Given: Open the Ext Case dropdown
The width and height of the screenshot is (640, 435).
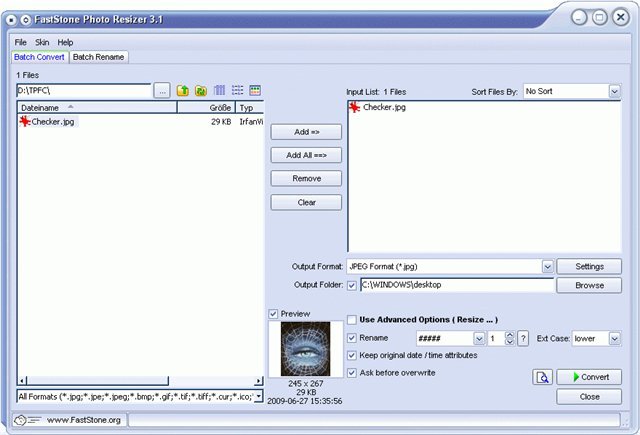Looking at the screenshot, I should click(x=614, y=339).
